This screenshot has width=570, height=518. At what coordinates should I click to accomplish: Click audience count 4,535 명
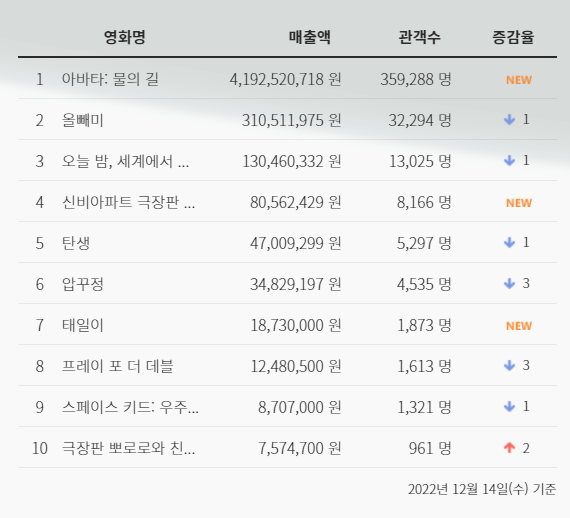(x=424, y=284)
